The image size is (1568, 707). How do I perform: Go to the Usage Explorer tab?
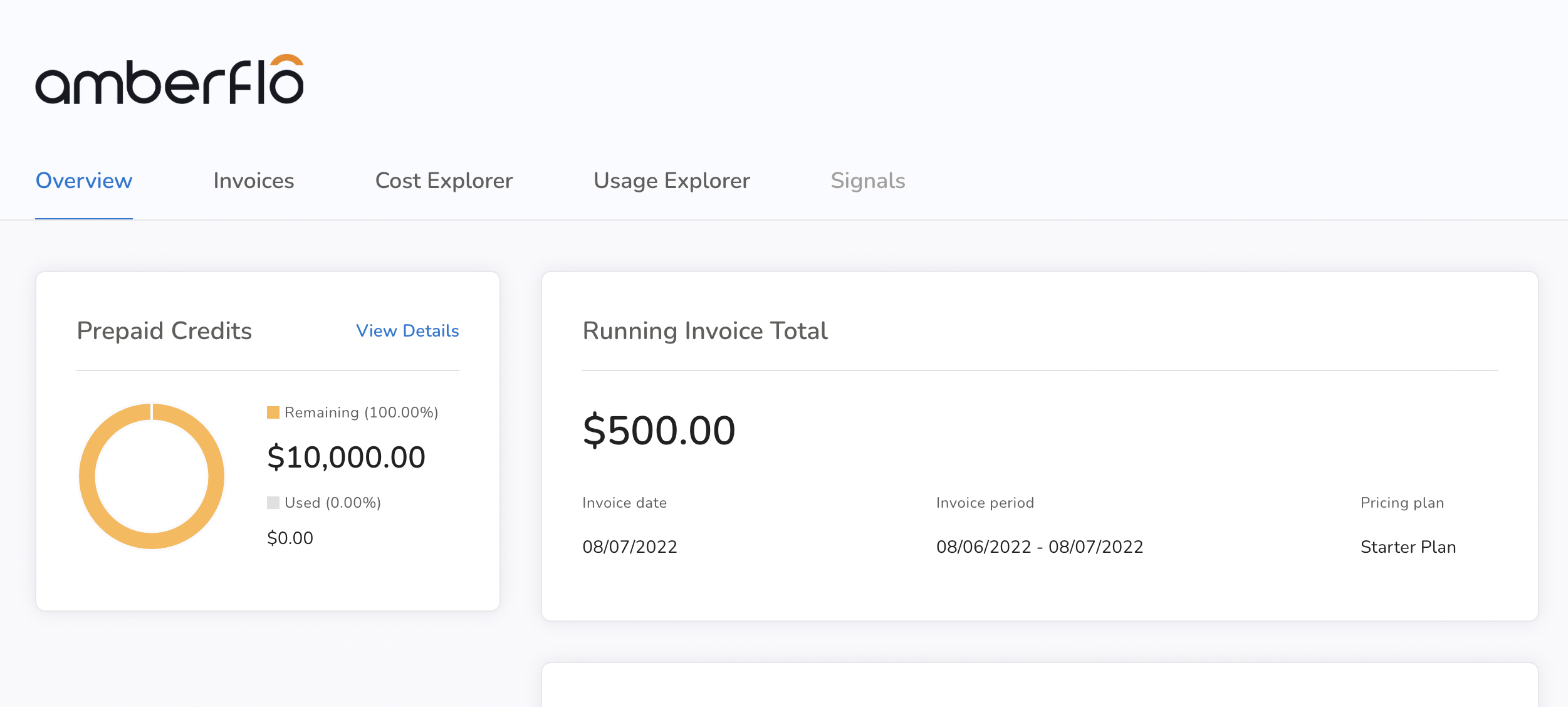(x=671, y=181)
